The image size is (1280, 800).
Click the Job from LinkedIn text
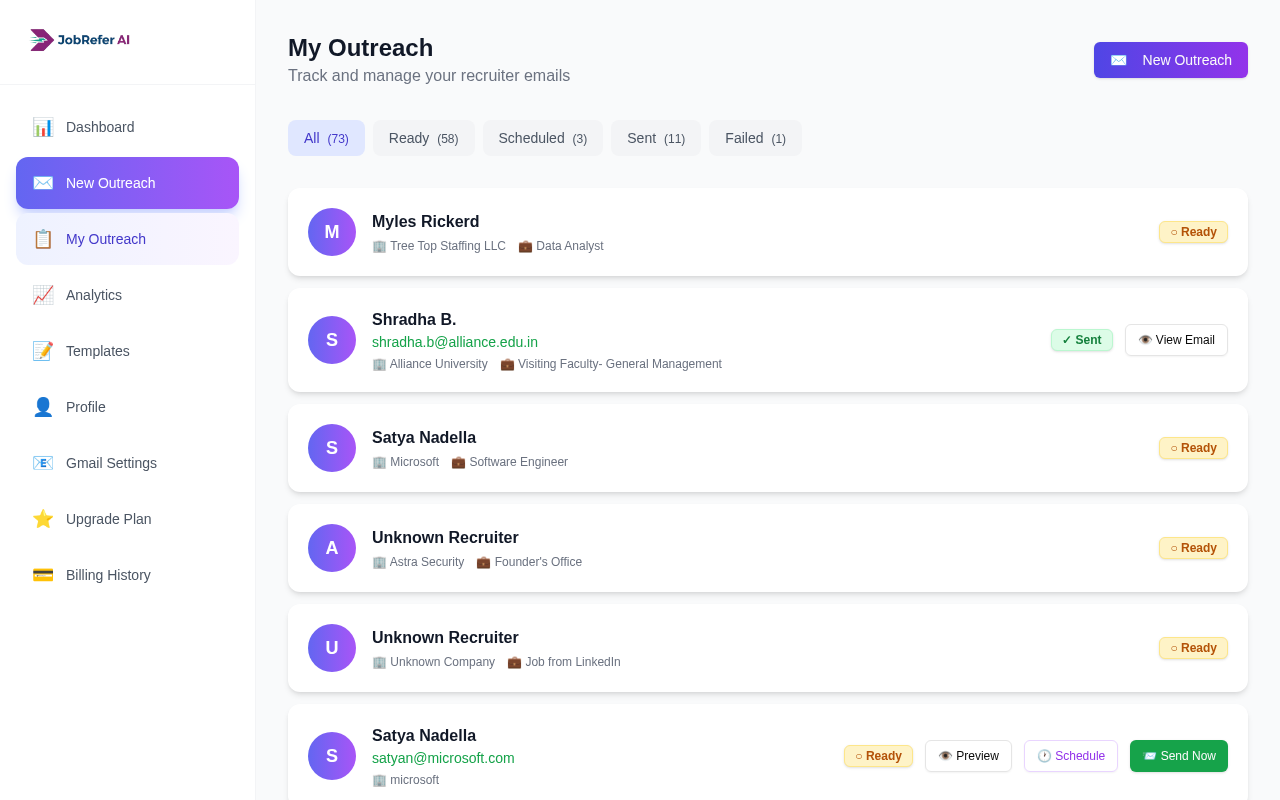pyautogui.click(x=573, y=662)
